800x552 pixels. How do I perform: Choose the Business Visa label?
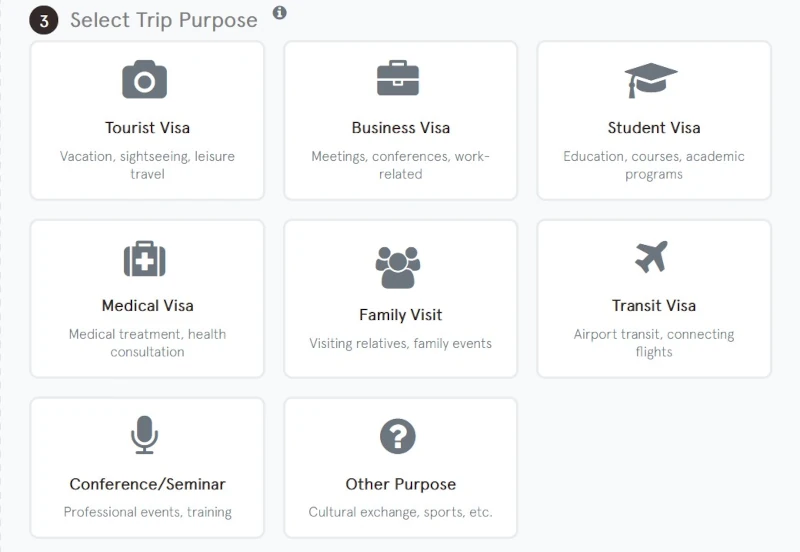(400, 128)
